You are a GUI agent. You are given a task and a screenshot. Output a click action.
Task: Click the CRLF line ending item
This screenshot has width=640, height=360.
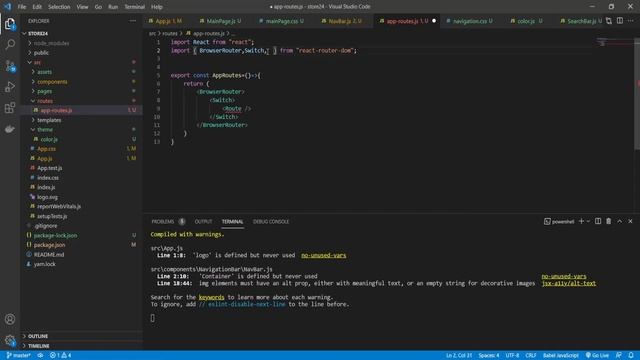[531, 356]
